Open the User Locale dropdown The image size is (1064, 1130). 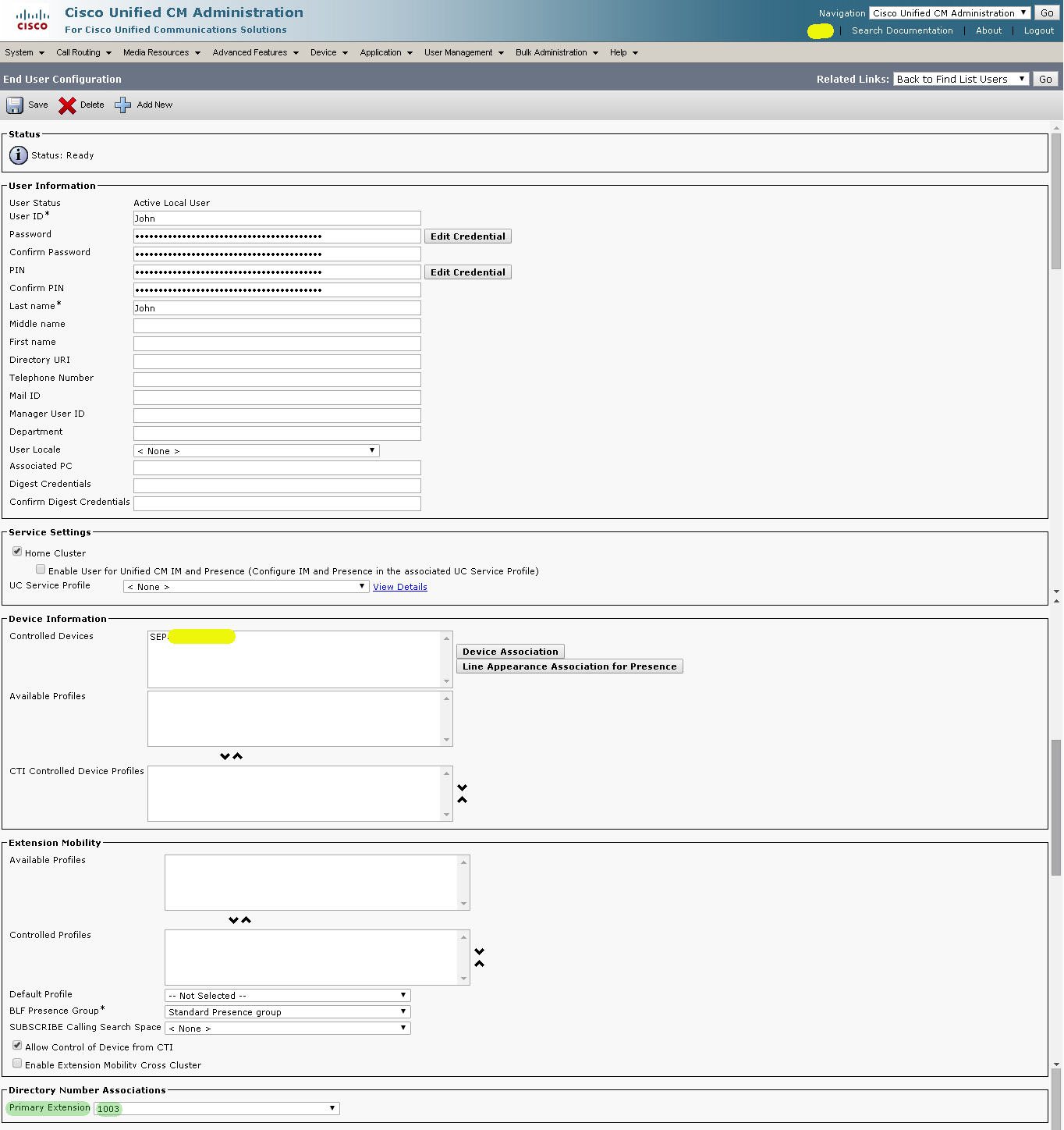(257, 451)
